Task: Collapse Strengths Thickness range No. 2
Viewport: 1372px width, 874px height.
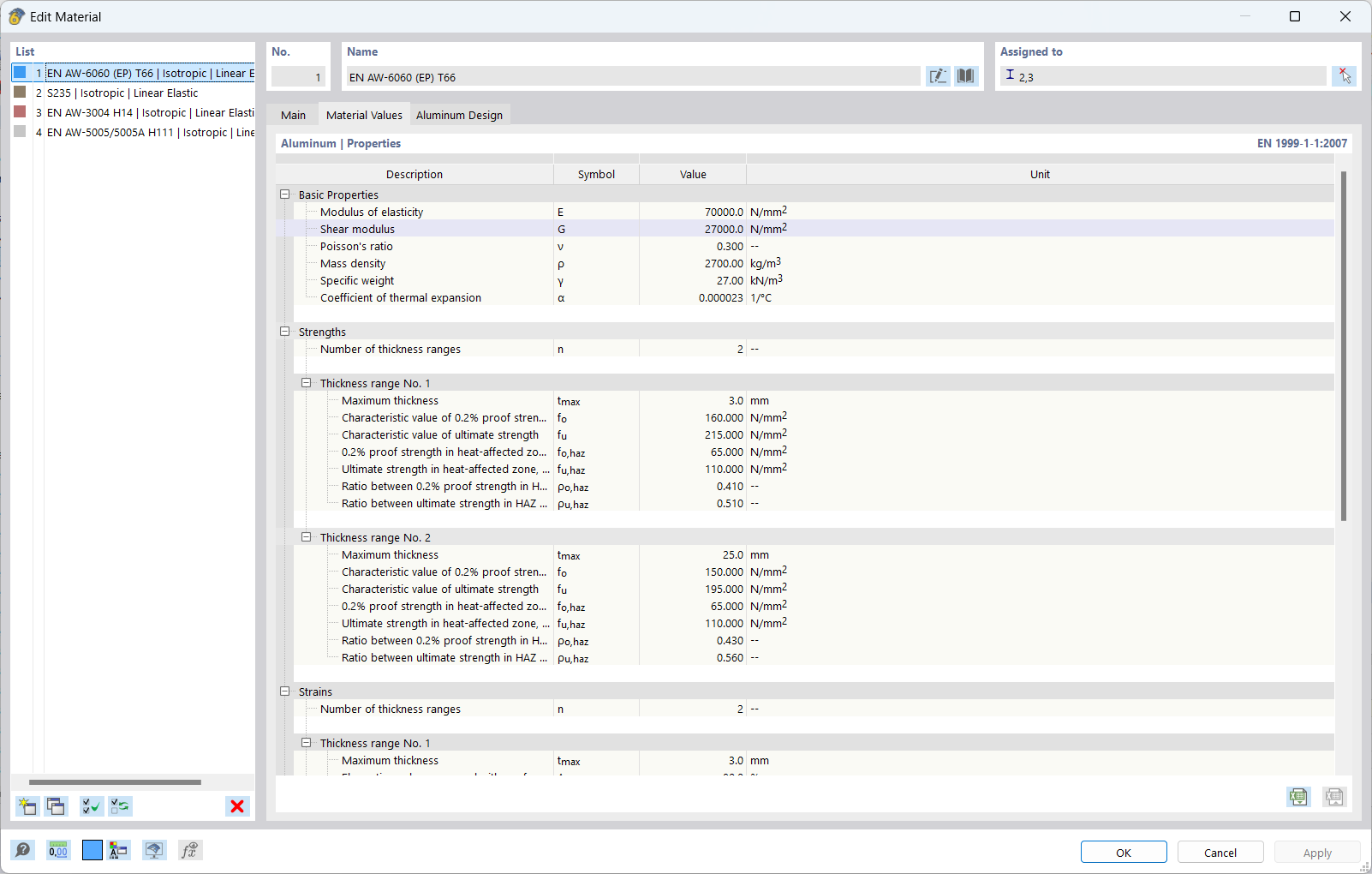Action: click(x=306, y=537)
